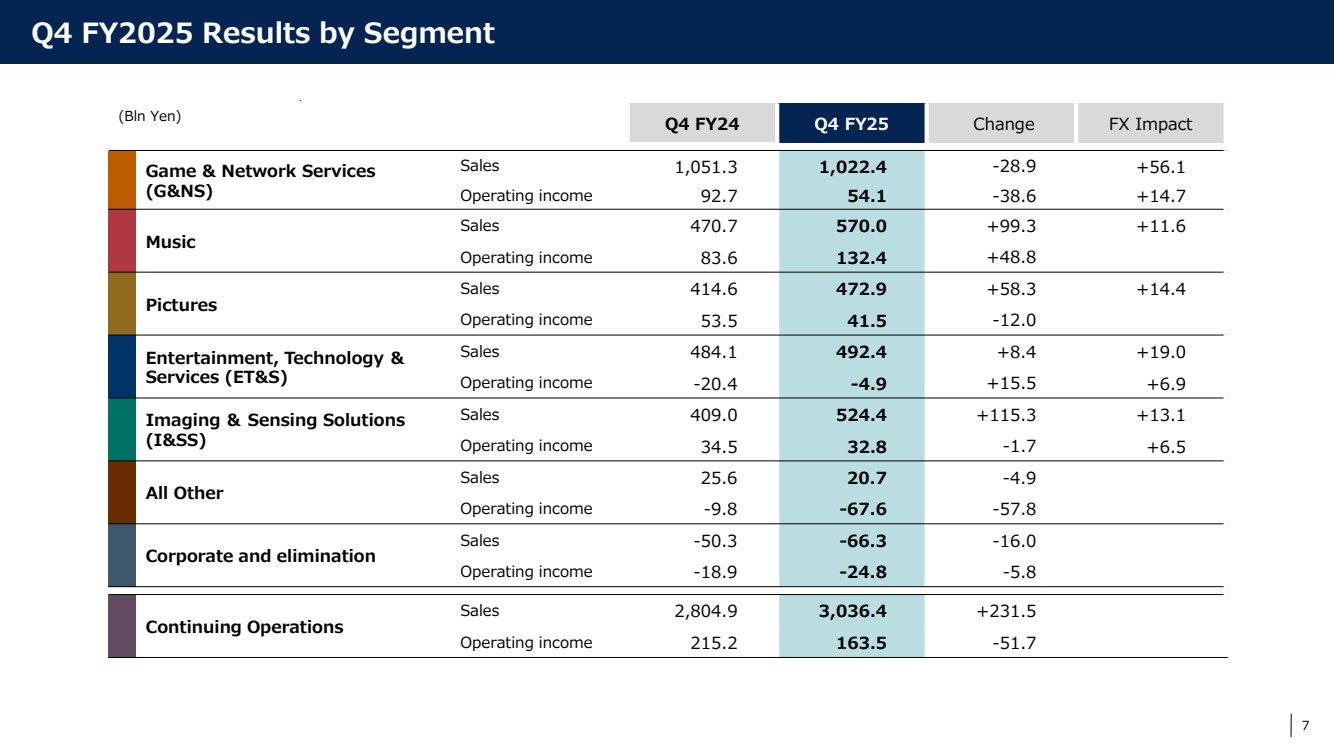1334x749 pixels.
Task: Click the FX Impact column header
Action: click(x=1151, y=124)
